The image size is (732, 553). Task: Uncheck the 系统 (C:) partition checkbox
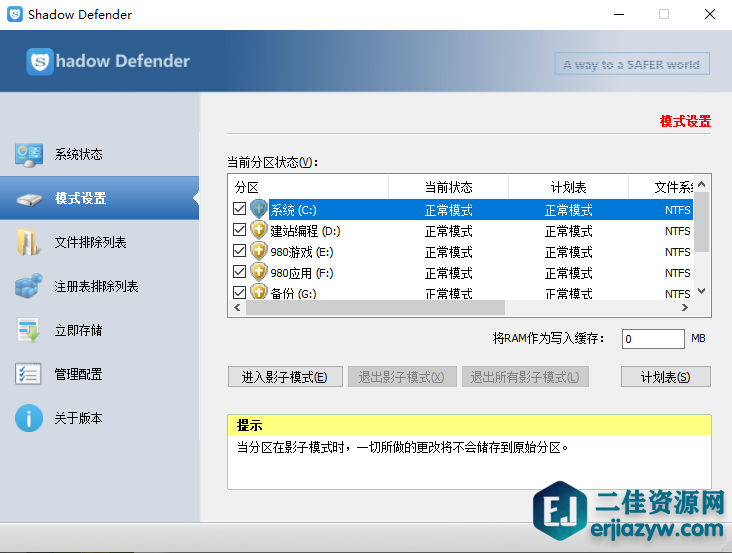239,209
